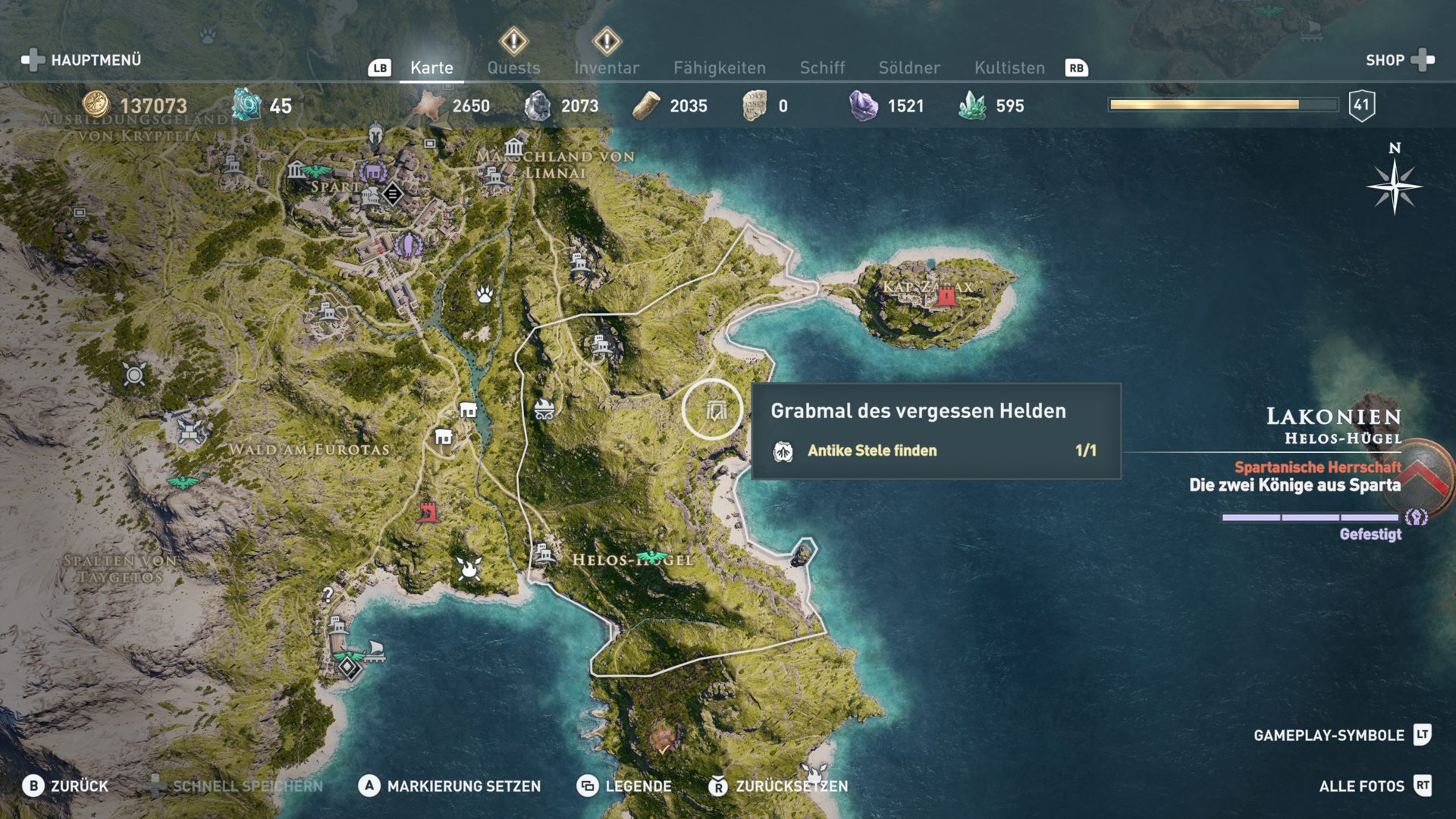Click the experience progress bar
Image resolution: width=1456 pixels, height=819 pixels.
1222,105
